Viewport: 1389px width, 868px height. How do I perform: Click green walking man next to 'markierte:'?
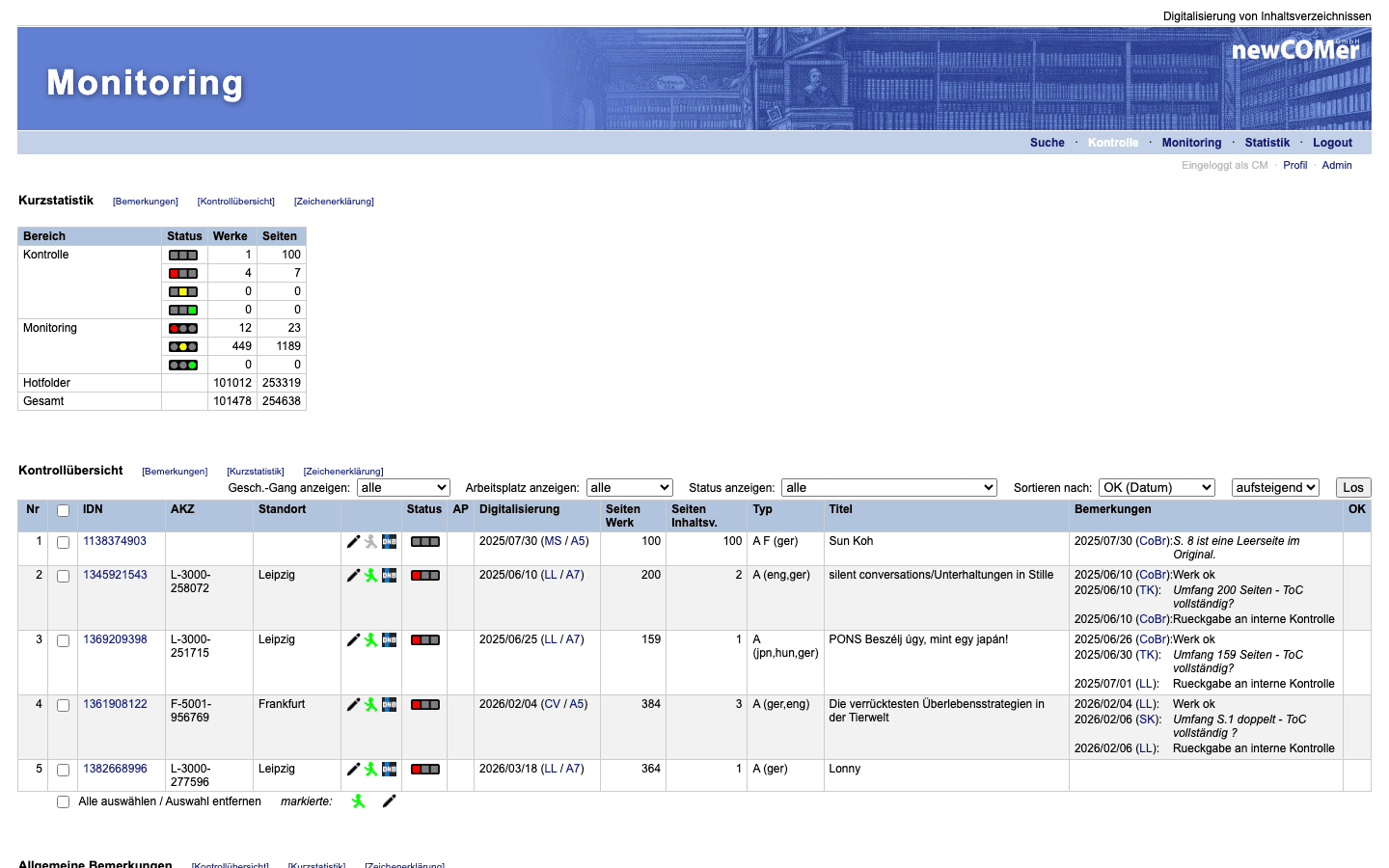(359, 801)
